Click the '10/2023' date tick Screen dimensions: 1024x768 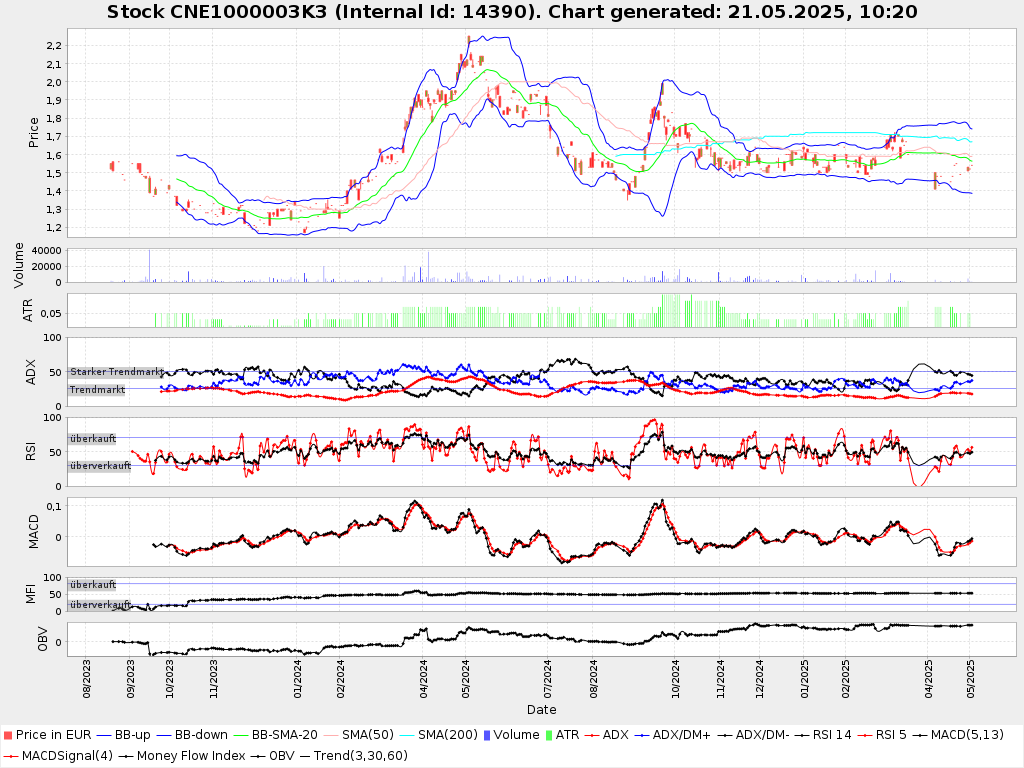coord(170,679)
